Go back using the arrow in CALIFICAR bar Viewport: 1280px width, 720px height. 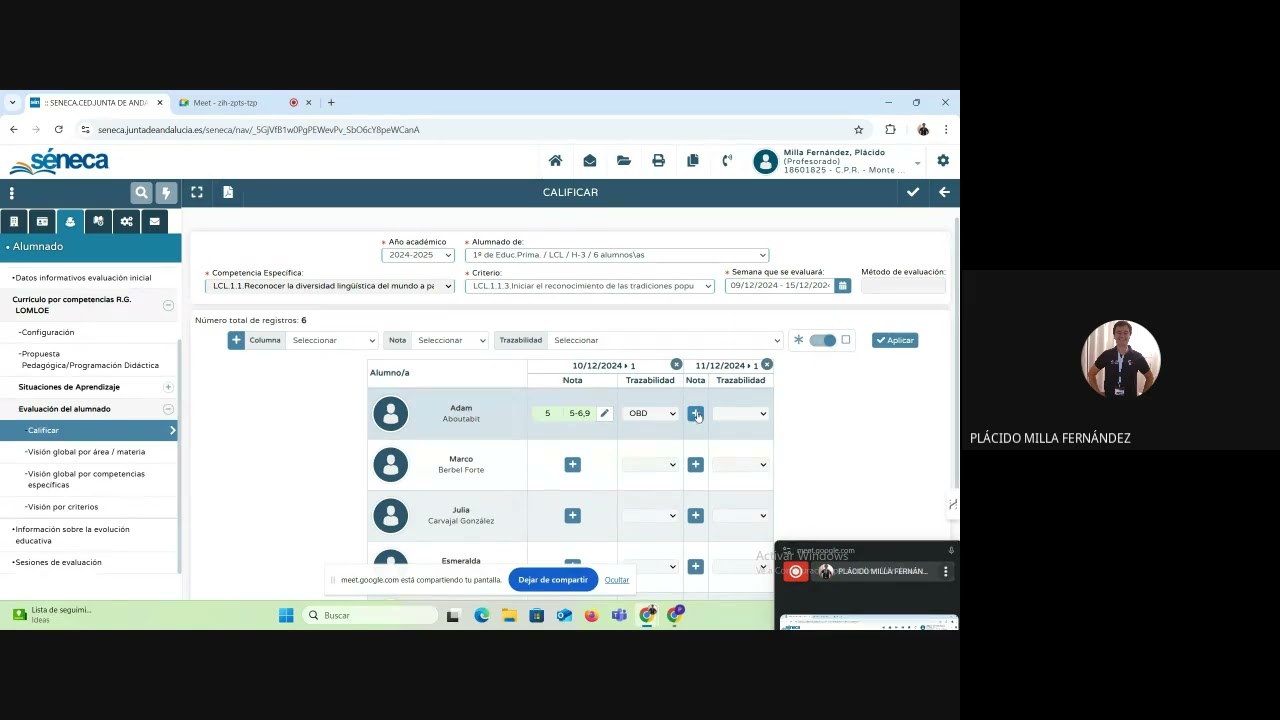pos(944,192)
